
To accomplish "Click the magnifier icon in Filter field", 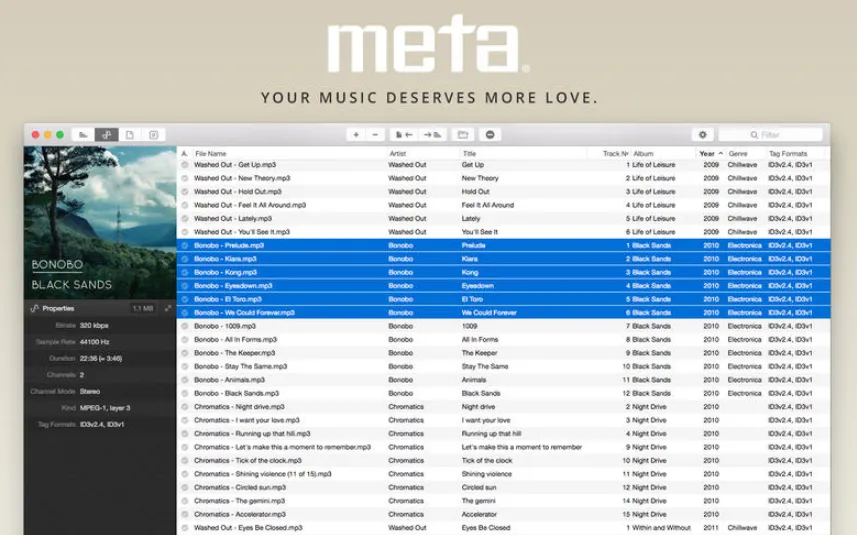I will pyautogui.click(x=754, y=134).
